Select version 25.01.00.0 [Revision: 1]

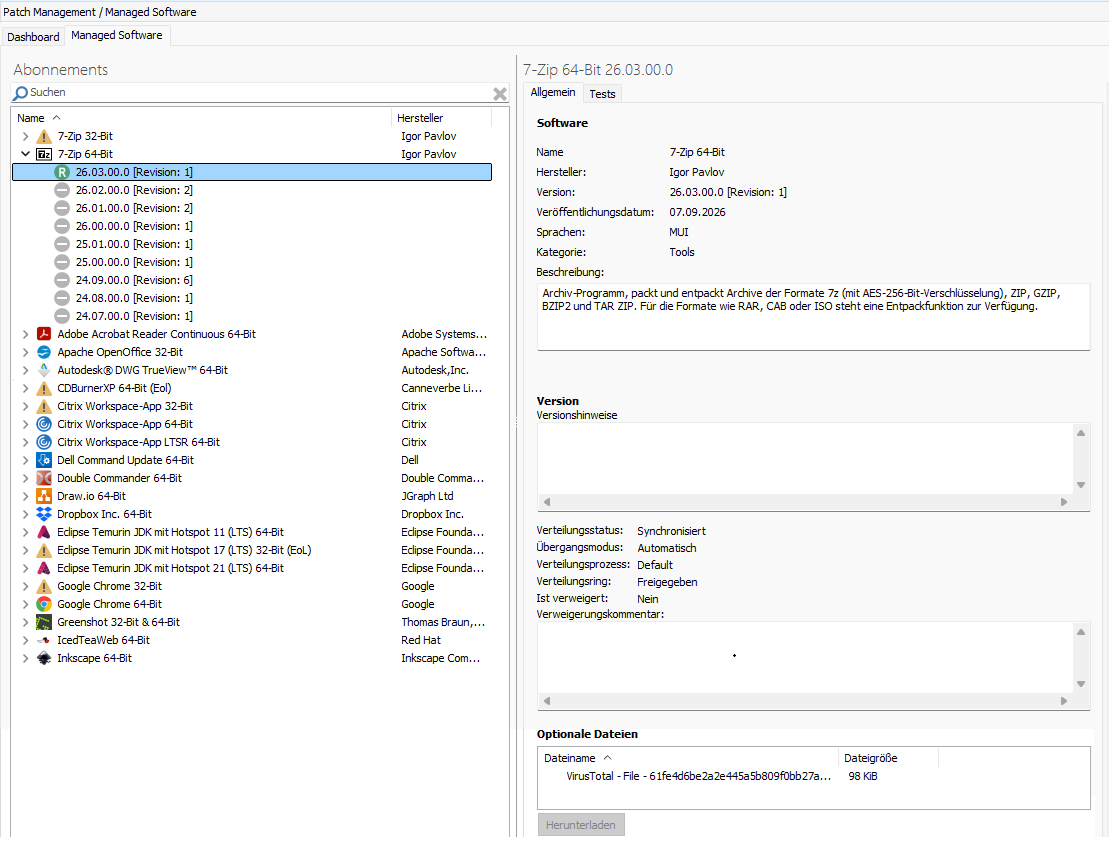click(134, 245)
